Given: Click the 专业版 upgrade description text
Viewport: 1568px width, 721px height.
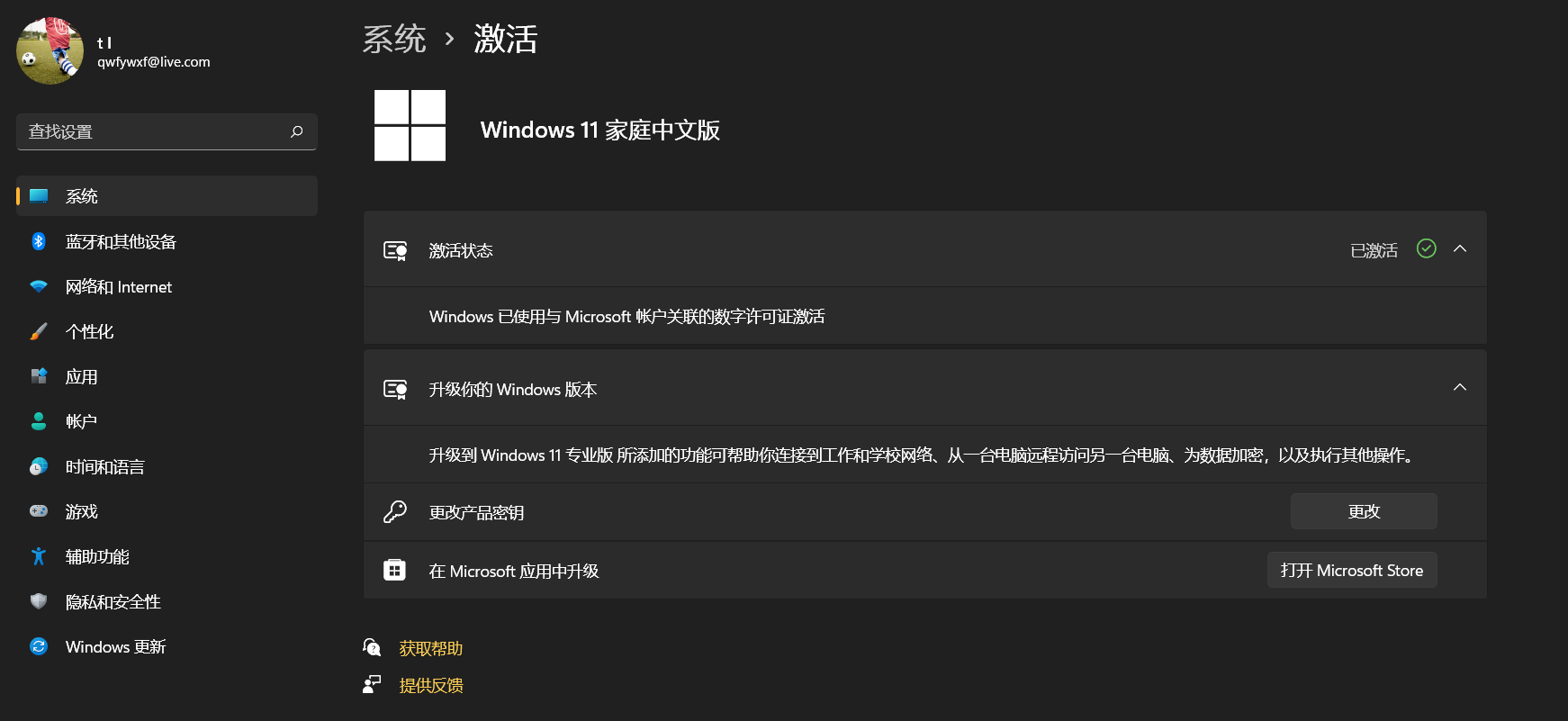Looking at the screenshot, I should pos(924,455).
